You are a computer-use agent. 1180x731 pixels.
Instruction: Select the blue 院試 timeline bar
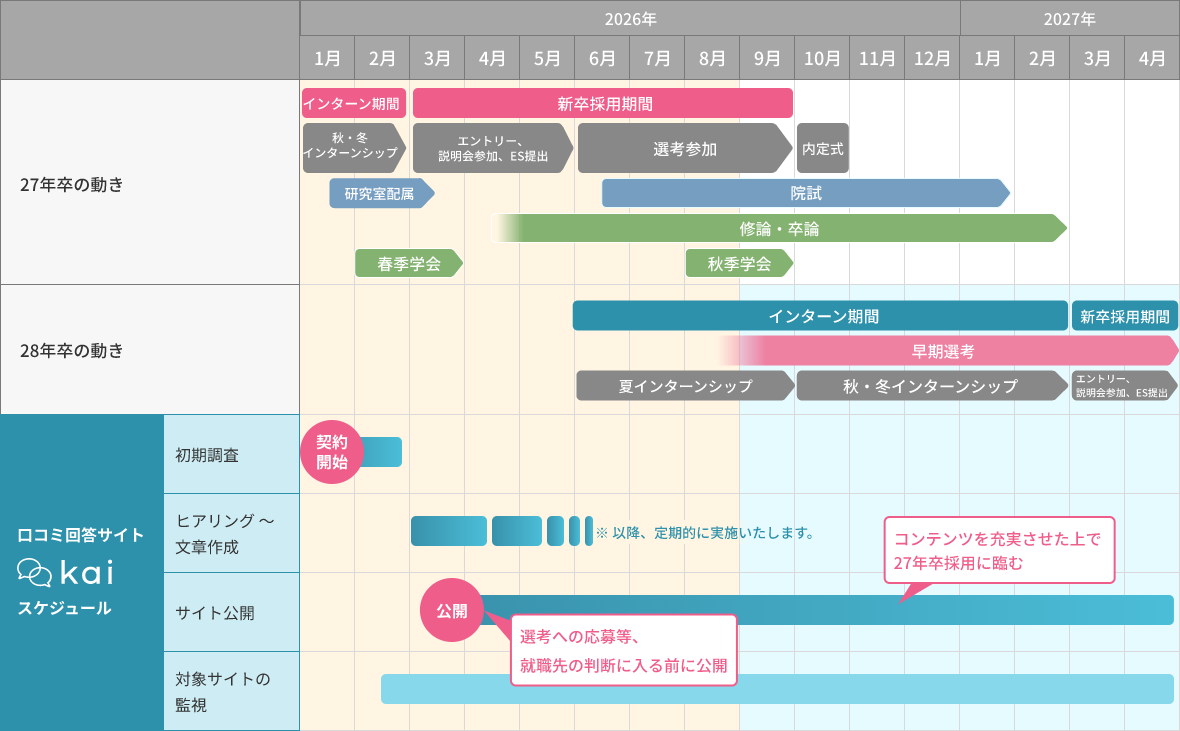(805, 193)
